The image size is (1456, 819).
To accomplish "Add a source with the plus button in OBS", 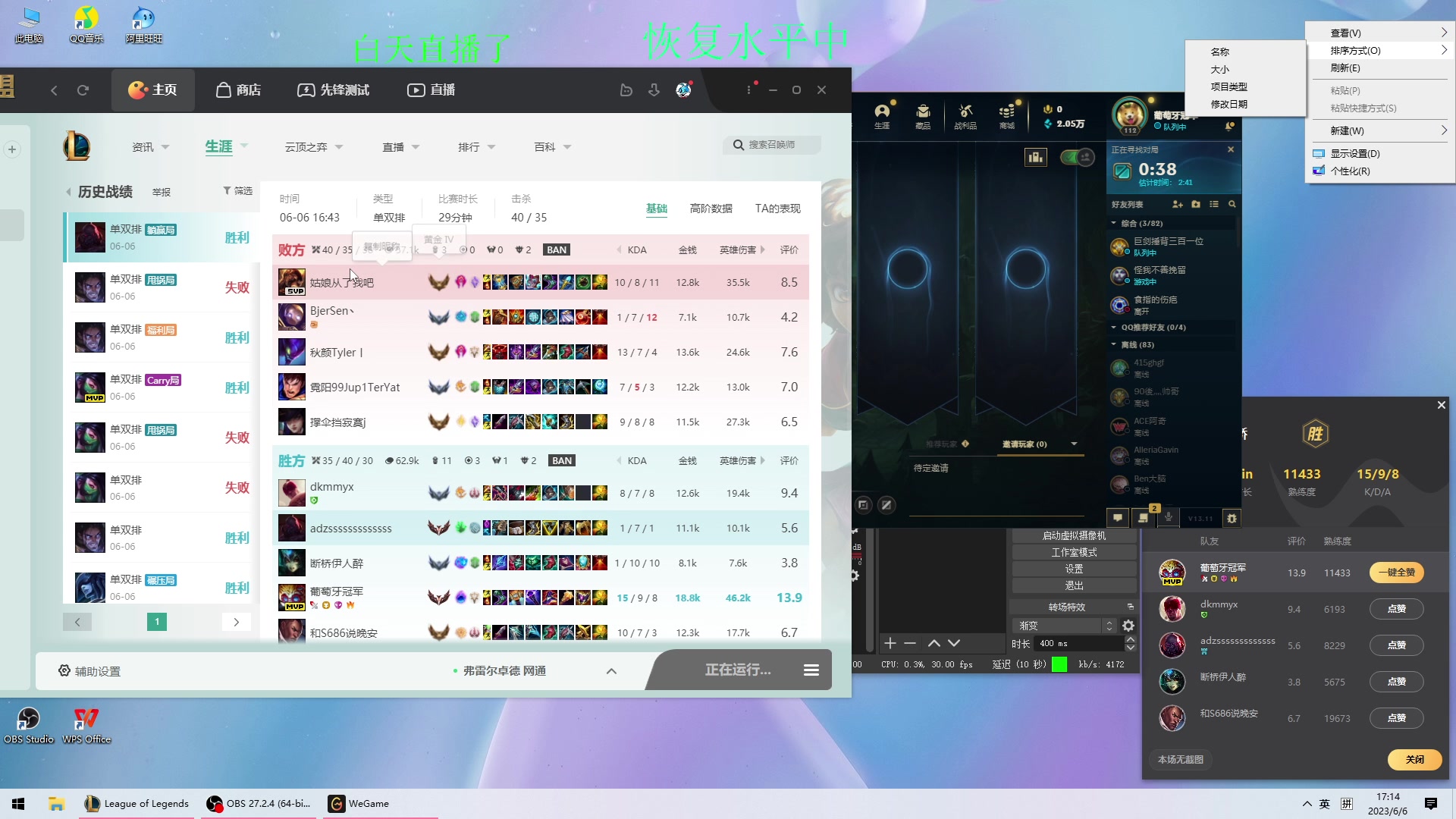I will pyautogui.click(x=890, y=643).
